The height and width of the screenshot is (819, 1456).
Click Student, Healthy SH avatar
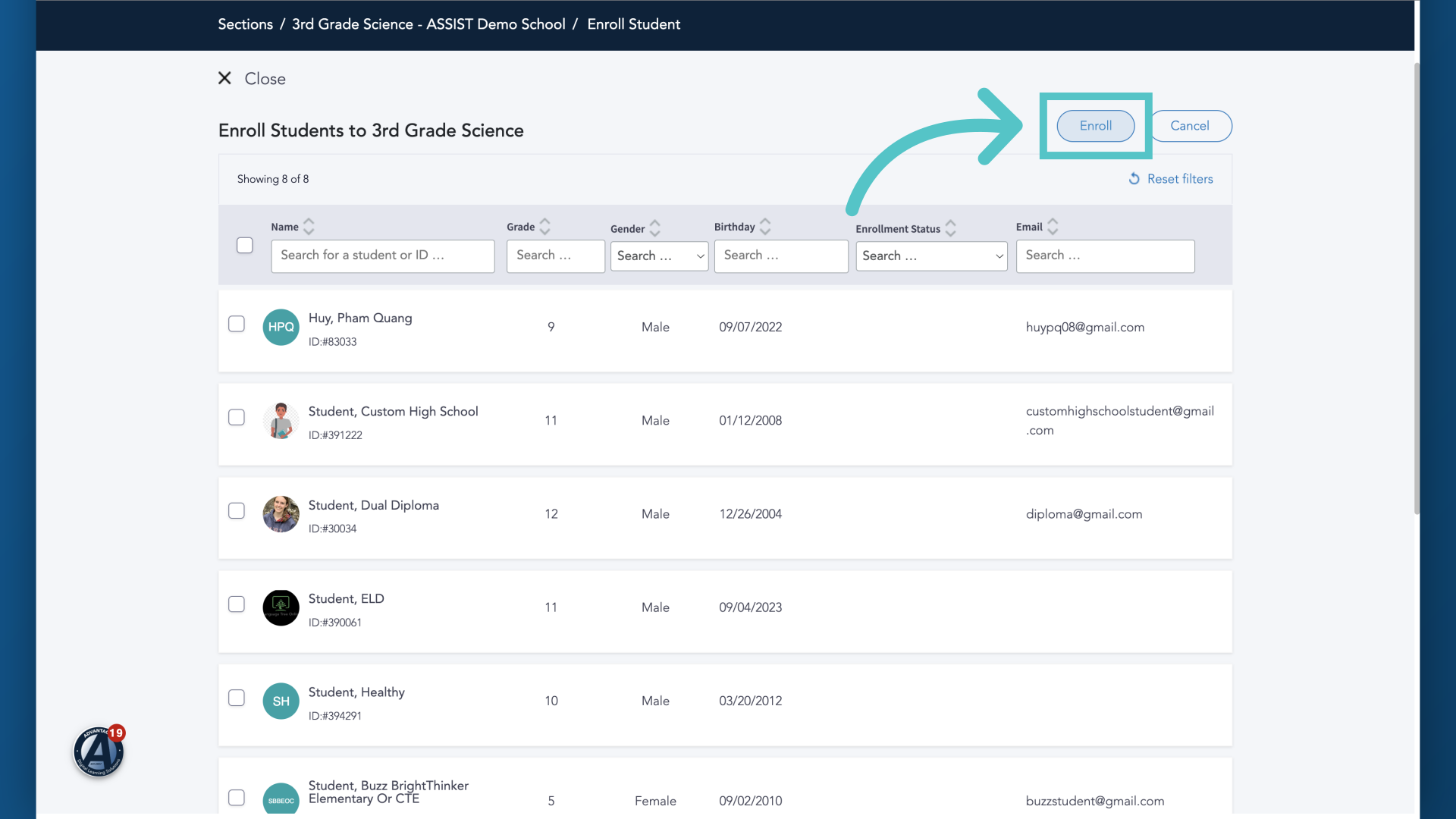tap(281, 701)
